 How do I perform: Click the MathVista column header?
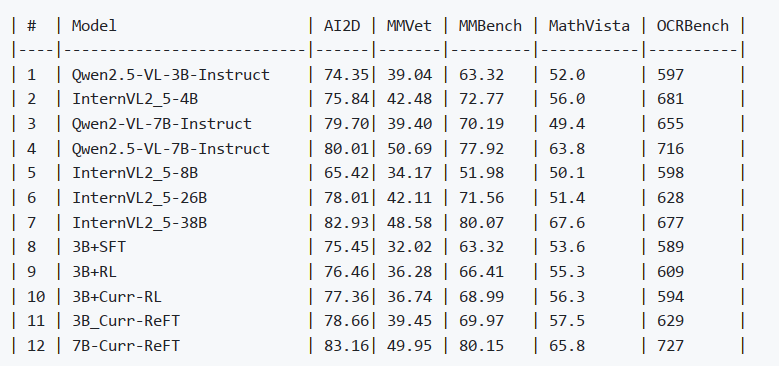point(589,26)
